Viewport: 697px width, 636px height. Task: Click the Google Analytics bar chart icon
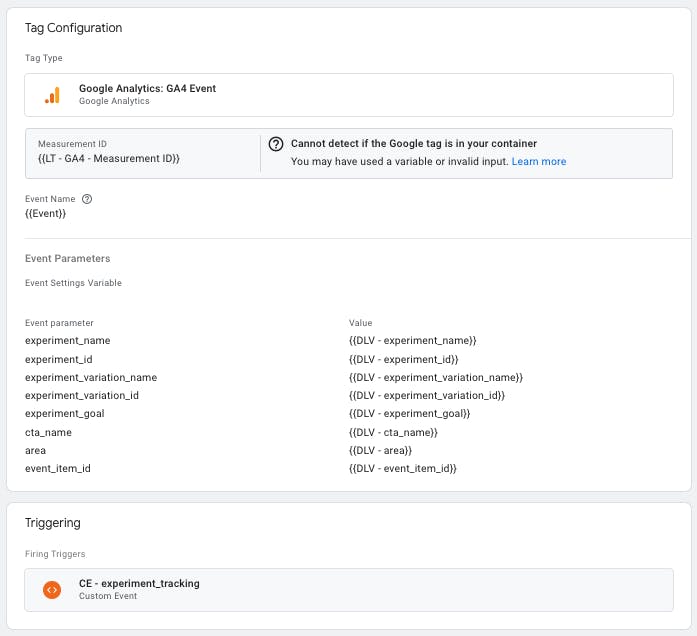(x=52, y=96)
